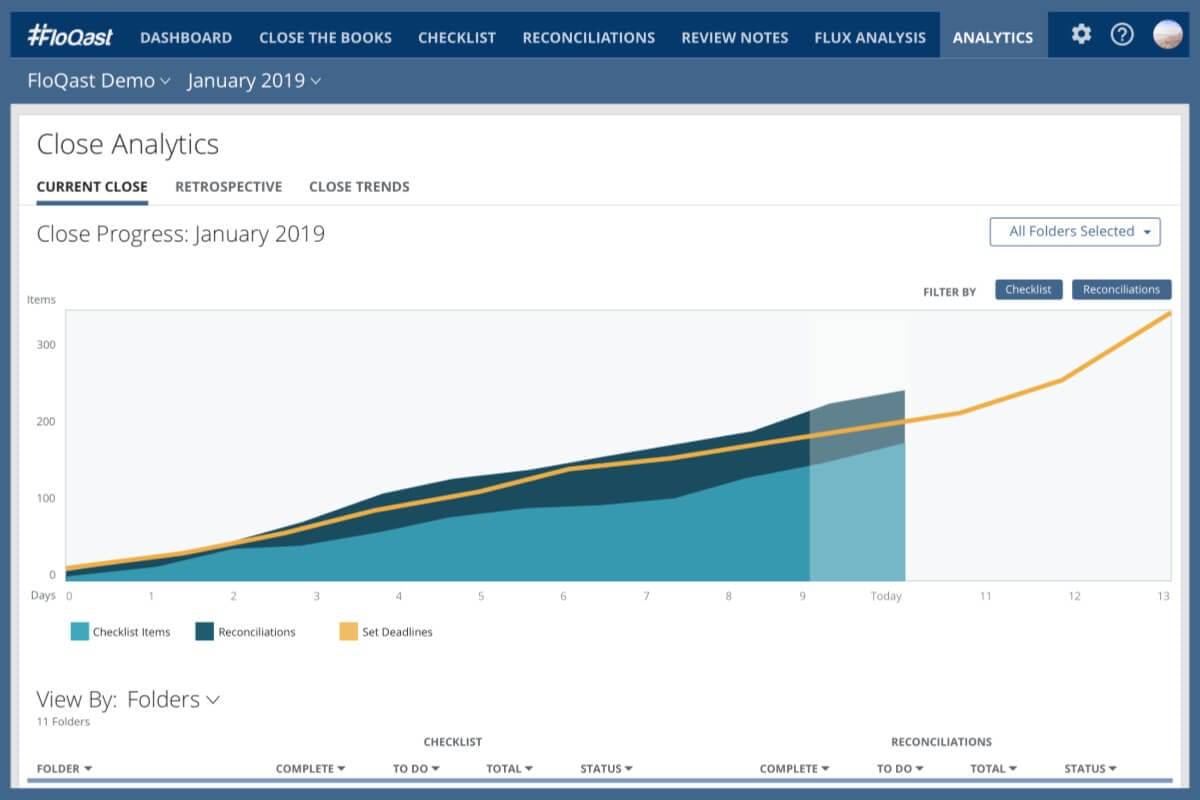Change View By Folders dropdown
This screenshot has width=1200, height=800.
[173, 700]
